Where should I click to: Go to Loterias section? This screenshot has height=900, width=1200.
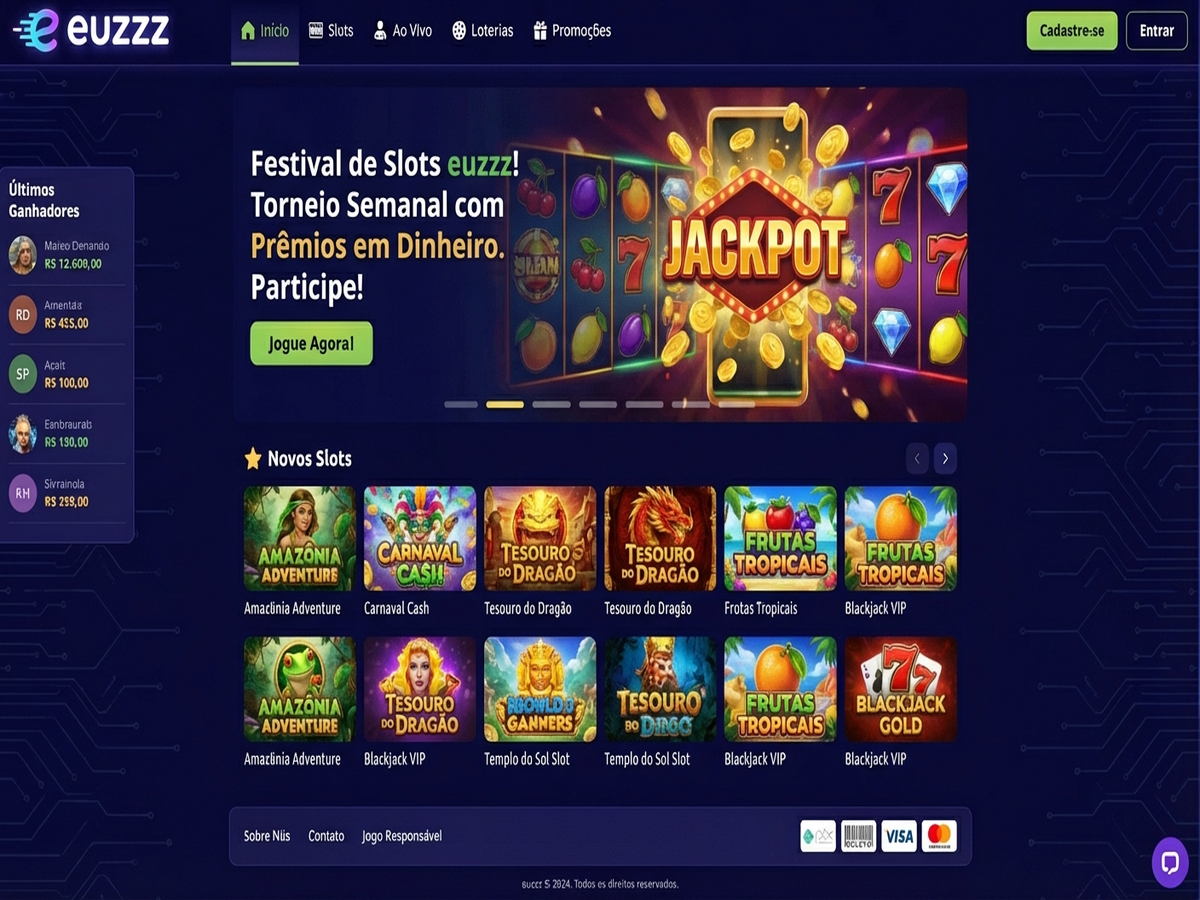482,31
